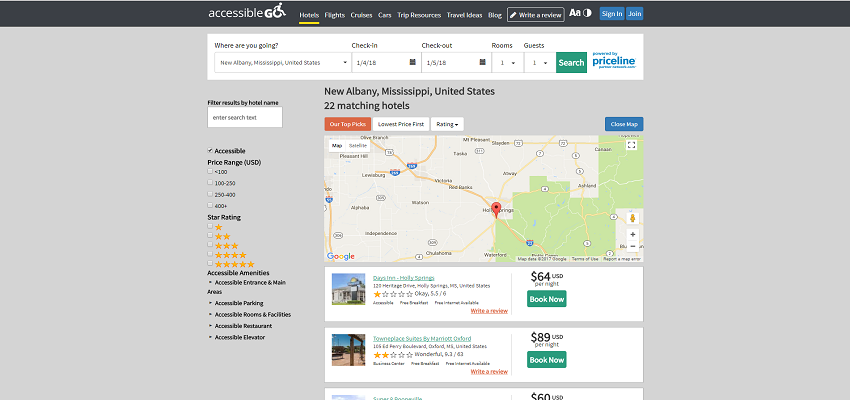Select the five-star rating checkbox
This screenshot has height=400, width=850.
click(x=210, y=263)
